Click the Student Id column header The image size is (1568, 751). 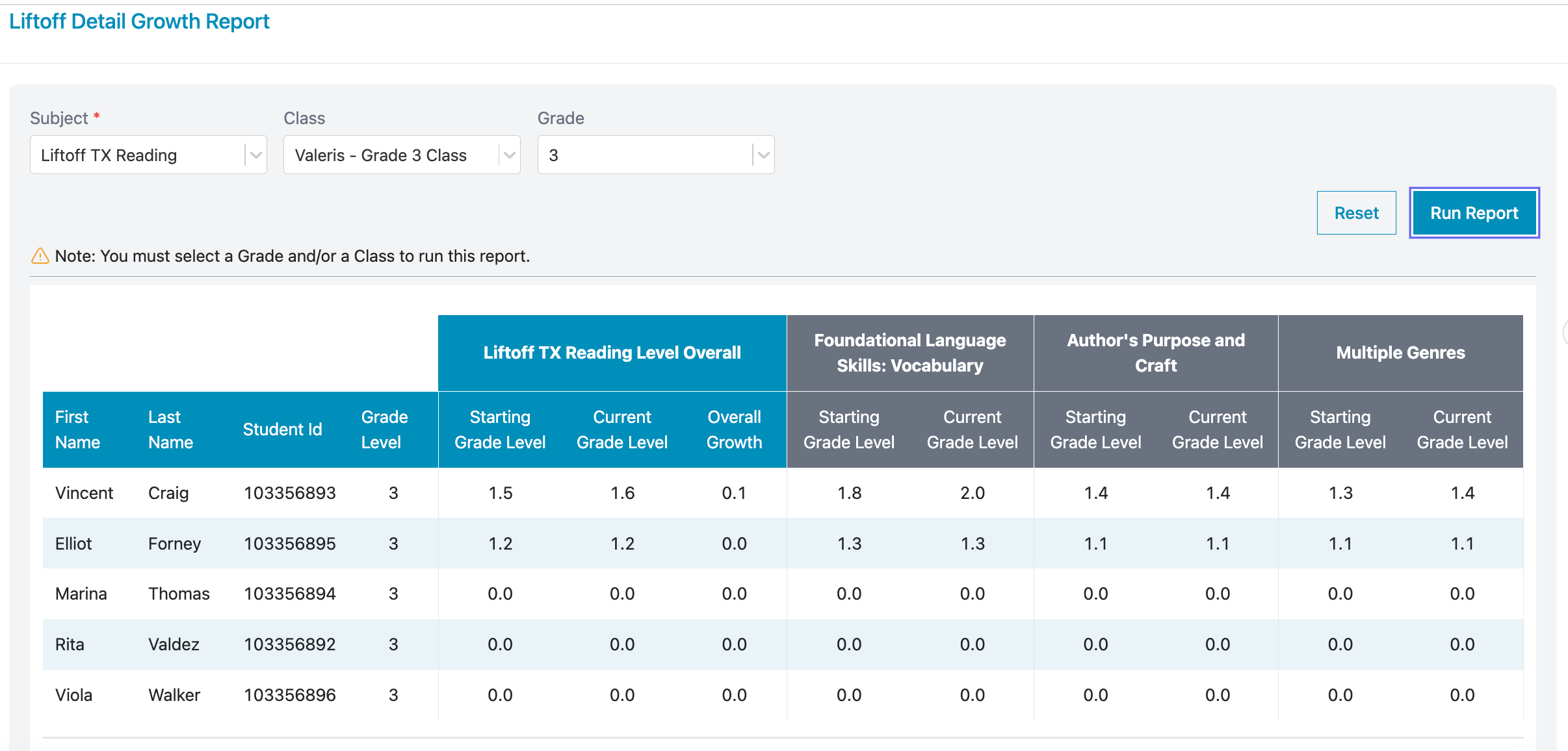(x=282, y=429)
